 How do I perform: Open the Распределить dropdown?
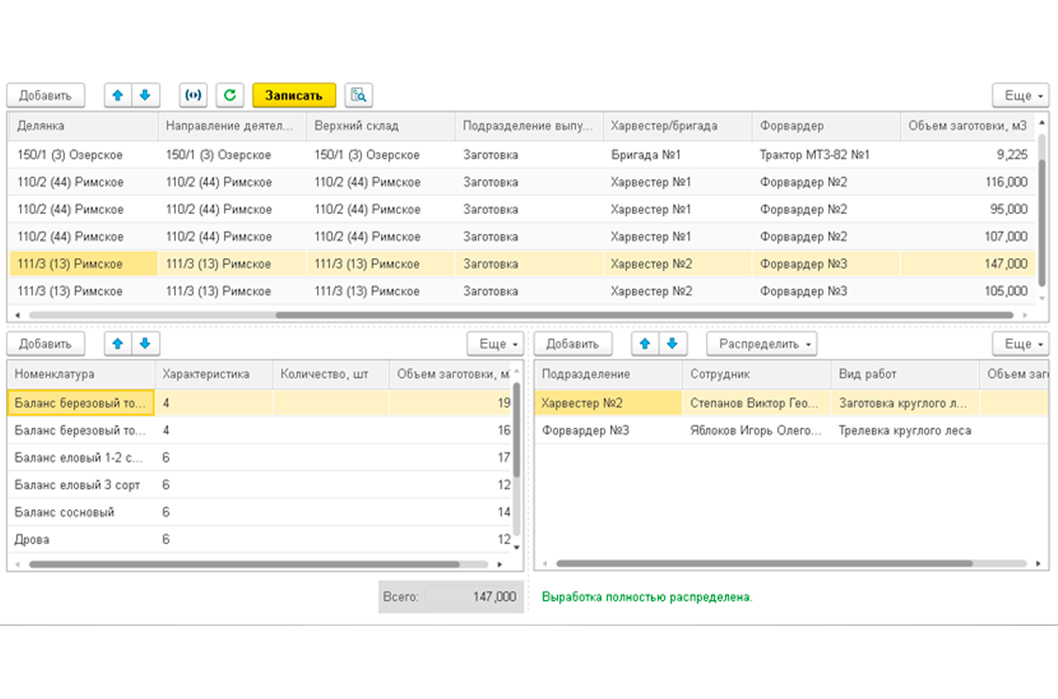click(x=762, y=343)
